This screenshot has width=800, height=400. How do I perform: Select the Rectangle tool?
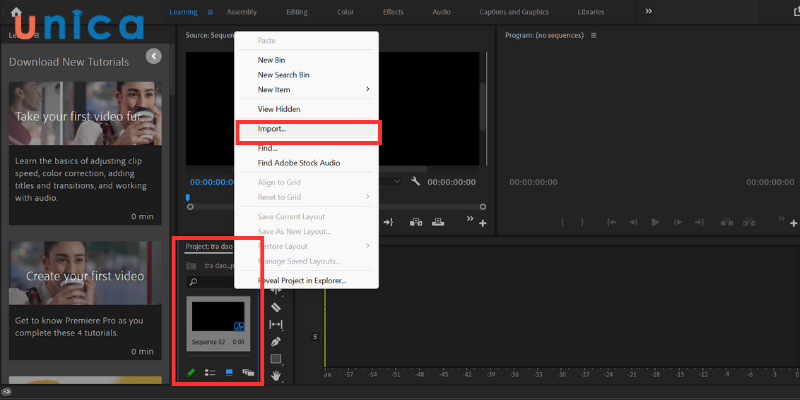[x=276, y=359]
